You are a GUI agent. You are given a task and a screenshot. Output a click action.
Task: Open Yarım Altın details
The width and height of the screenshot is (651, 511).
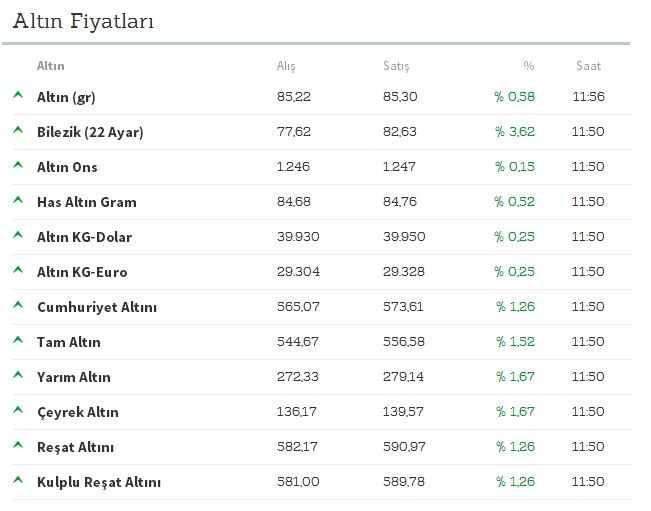74,377
